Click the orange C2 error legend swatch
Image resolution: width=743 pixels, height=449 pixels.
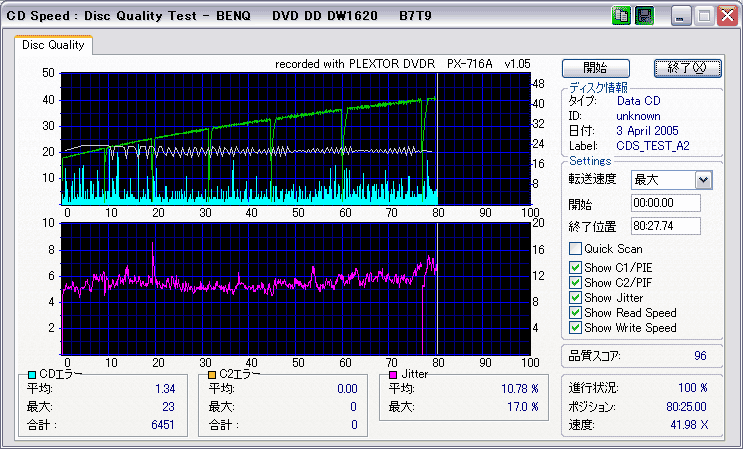(212, 375)
